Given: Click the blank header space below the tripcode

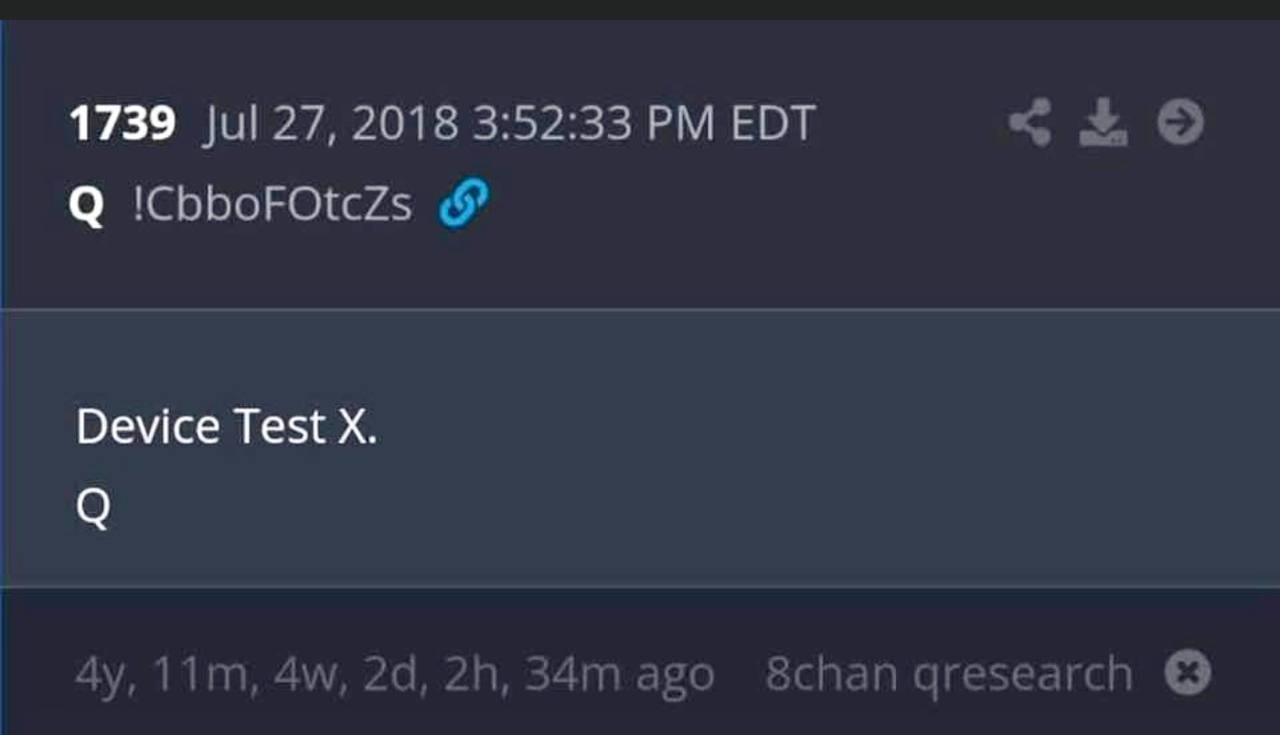Looking at the screenshot, I should click(x=640, y=270).
